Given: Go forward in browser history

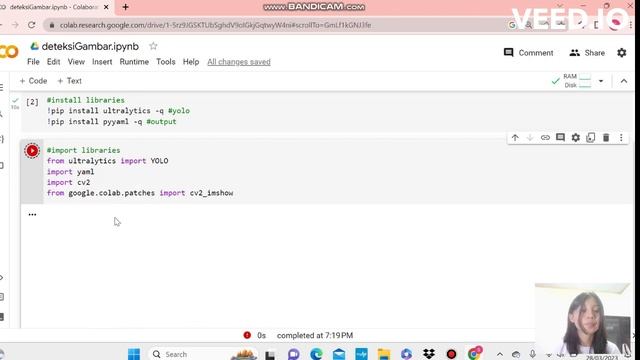Looking at the screenshot, I should [x=15, y=25].
